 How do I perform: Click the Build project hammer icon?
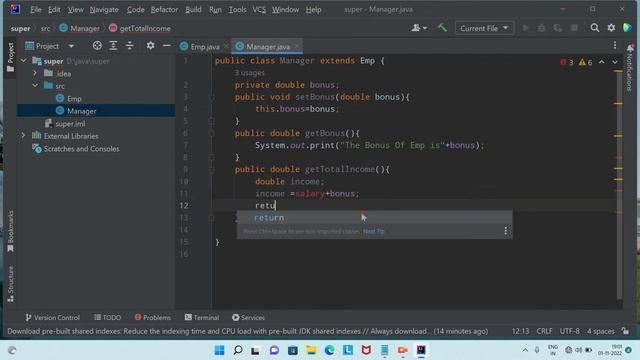[442, 28]
